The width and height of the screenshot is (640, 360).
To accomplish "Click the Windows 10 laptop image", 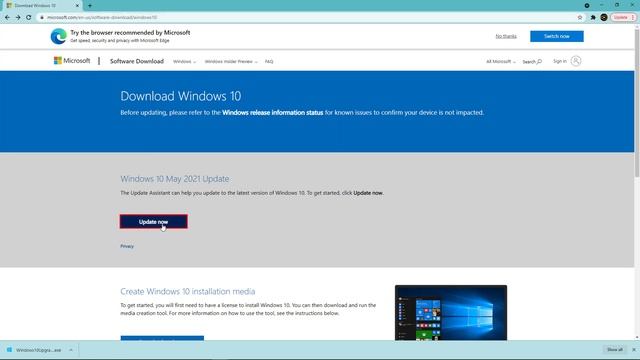I will point(451,313).
